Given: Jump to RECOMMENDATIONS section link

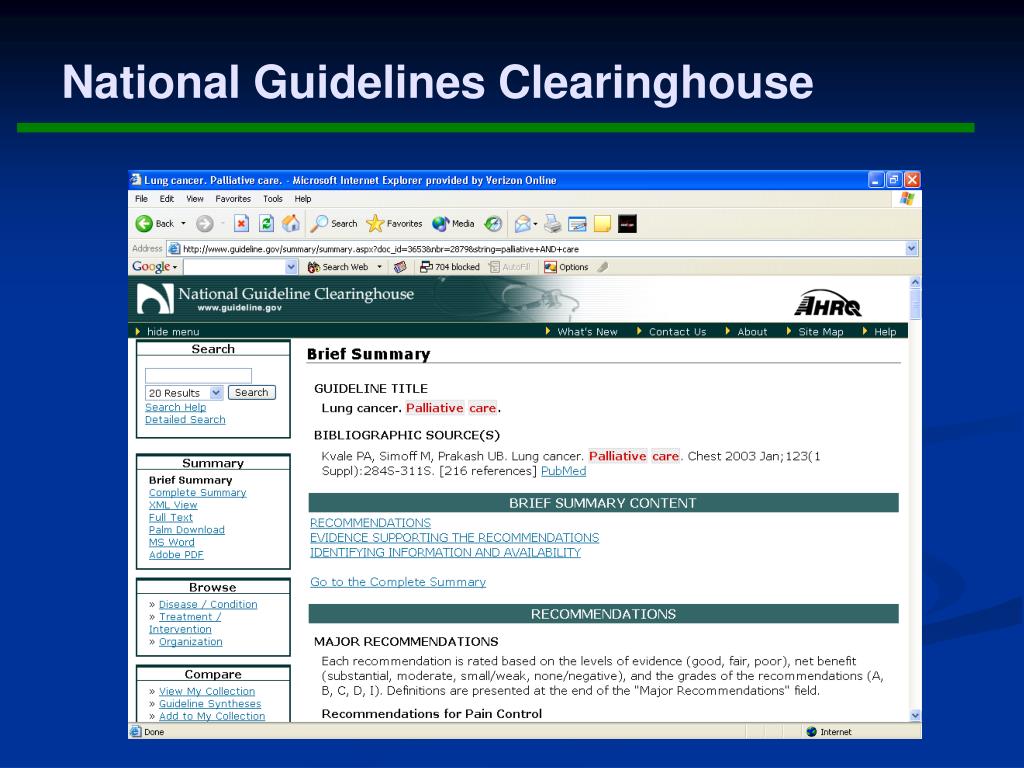Looking at the screenshot, I should pyautogui.click(x=370, y=523).
